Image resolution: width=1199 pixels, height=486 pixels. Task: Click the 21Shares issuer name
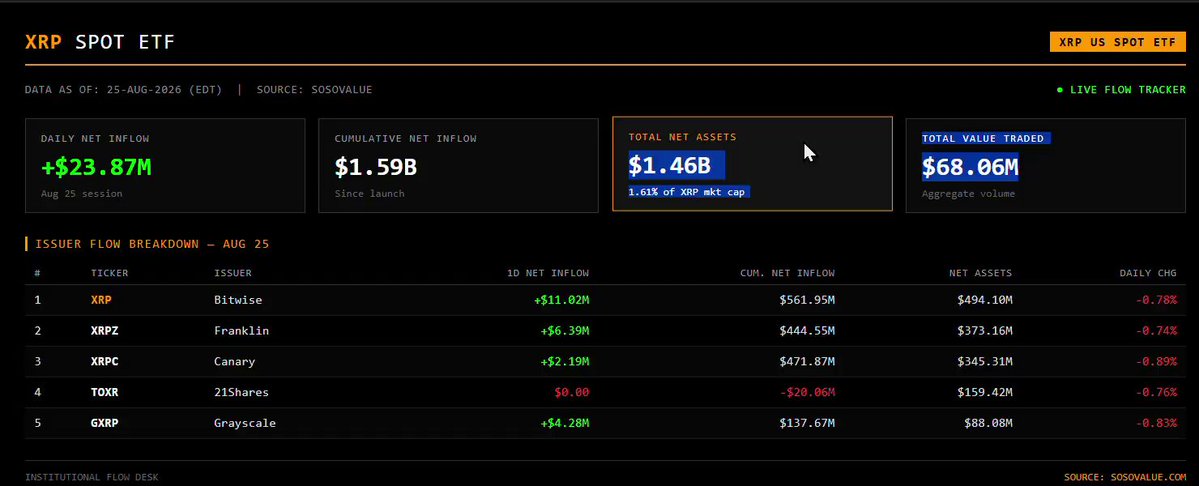(242, 393)
